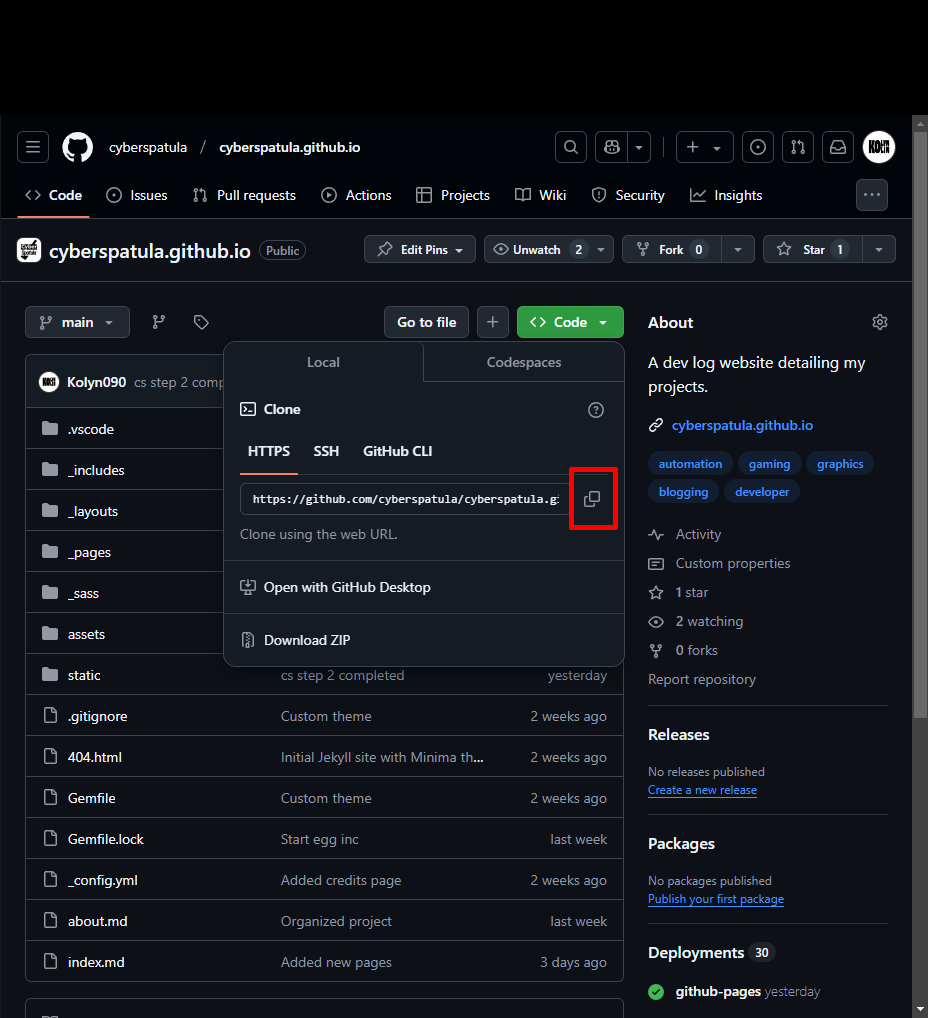Screen dimensions: 928x1018
Task: Copy the repository clone URL
Action: coord(593,498)
